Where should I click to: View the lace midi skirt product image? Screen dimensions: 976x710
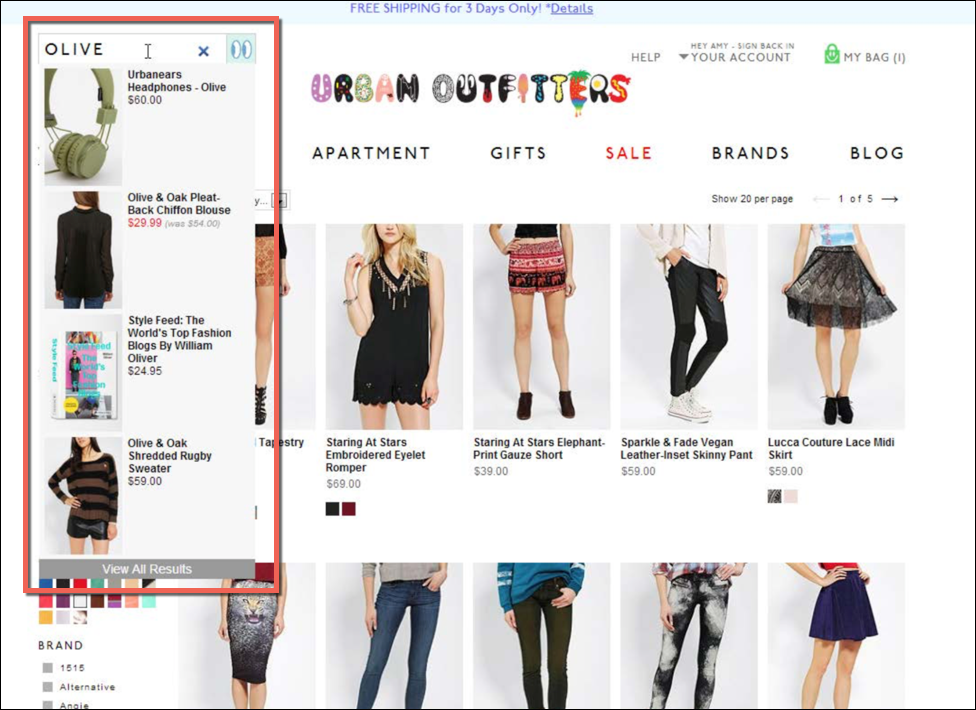pyautogui.click(x=836, y=327)
